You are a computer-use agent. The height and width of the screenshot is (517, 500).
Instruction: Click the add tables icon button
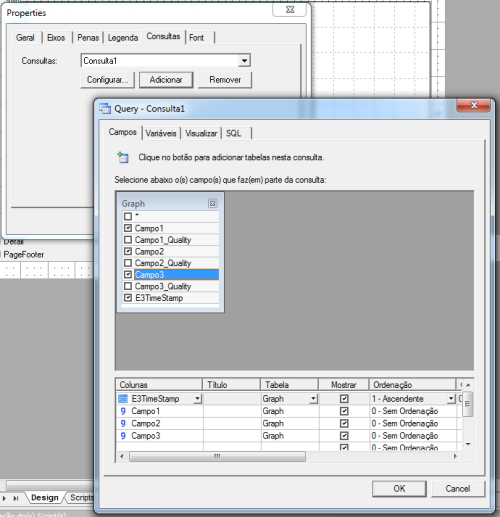click(x=123, y=157)
